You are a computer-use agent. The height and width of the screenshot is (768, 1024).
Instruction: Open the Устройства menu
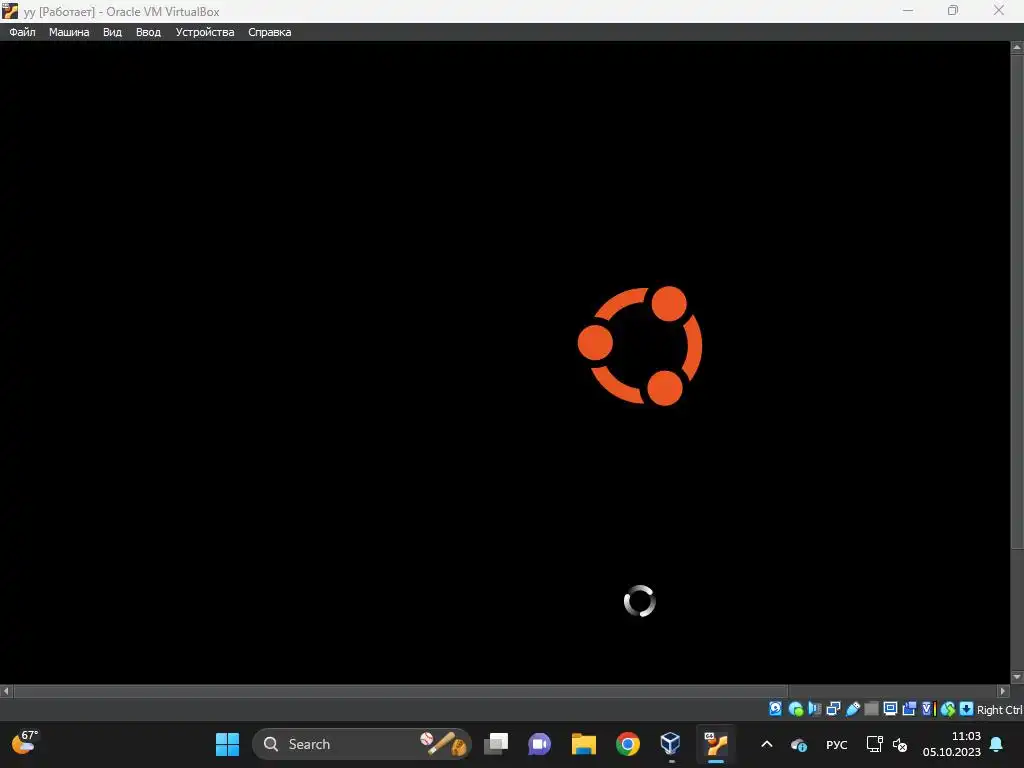(x=204, y=32)
